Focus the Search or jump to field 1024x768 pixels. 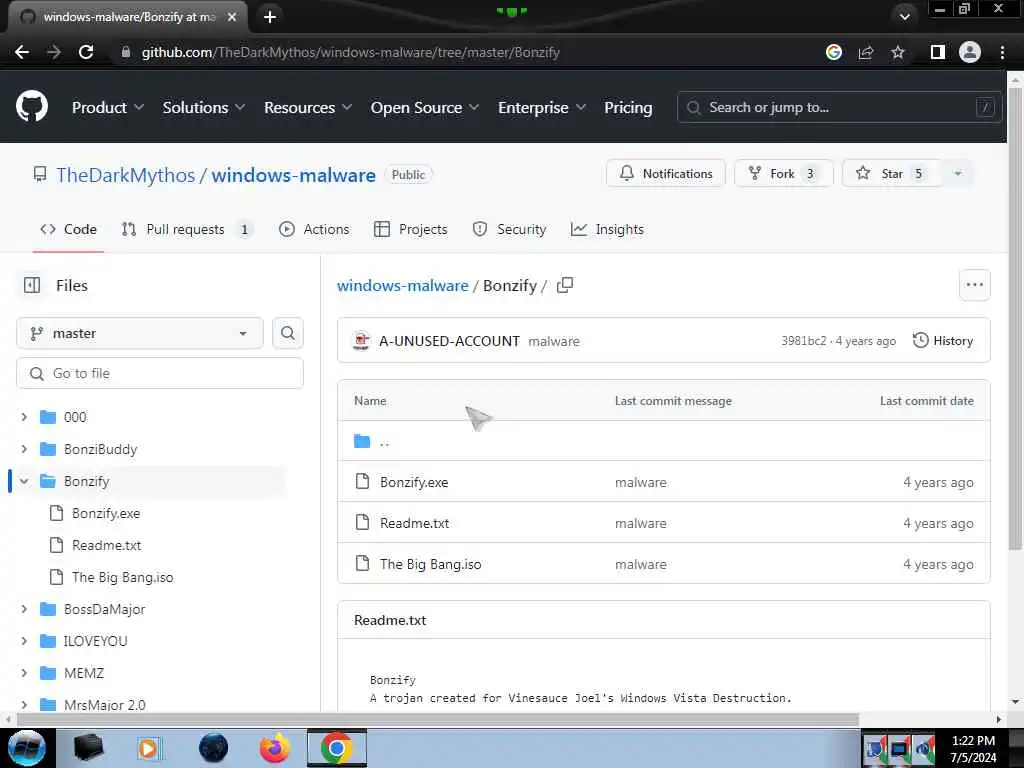(x=839, y=107)
